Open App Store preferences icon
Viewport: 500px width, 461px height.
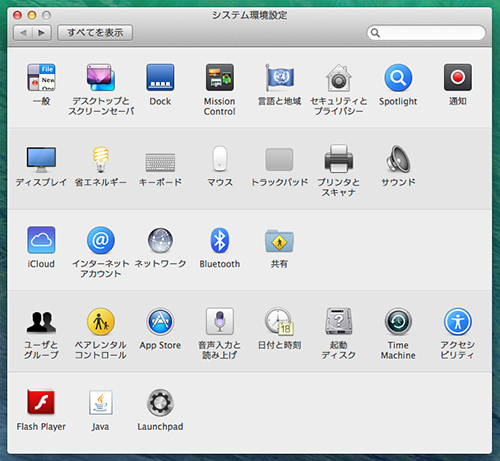(160, 322)
